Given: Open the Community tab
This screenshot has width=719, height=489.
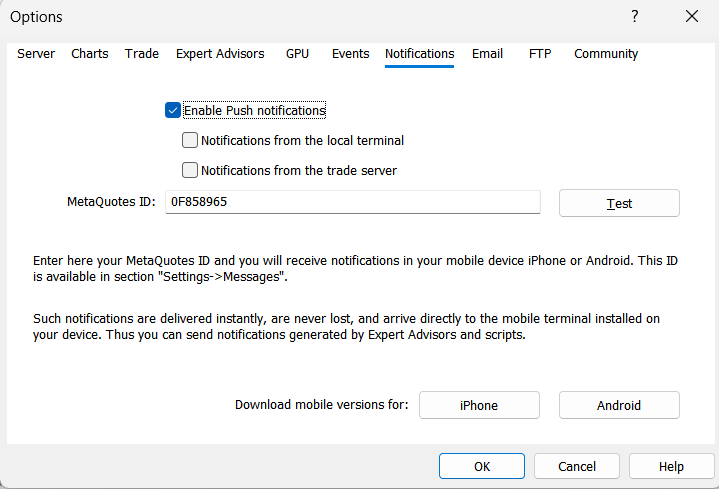Looking at the screenshot, I should point(606,54).
